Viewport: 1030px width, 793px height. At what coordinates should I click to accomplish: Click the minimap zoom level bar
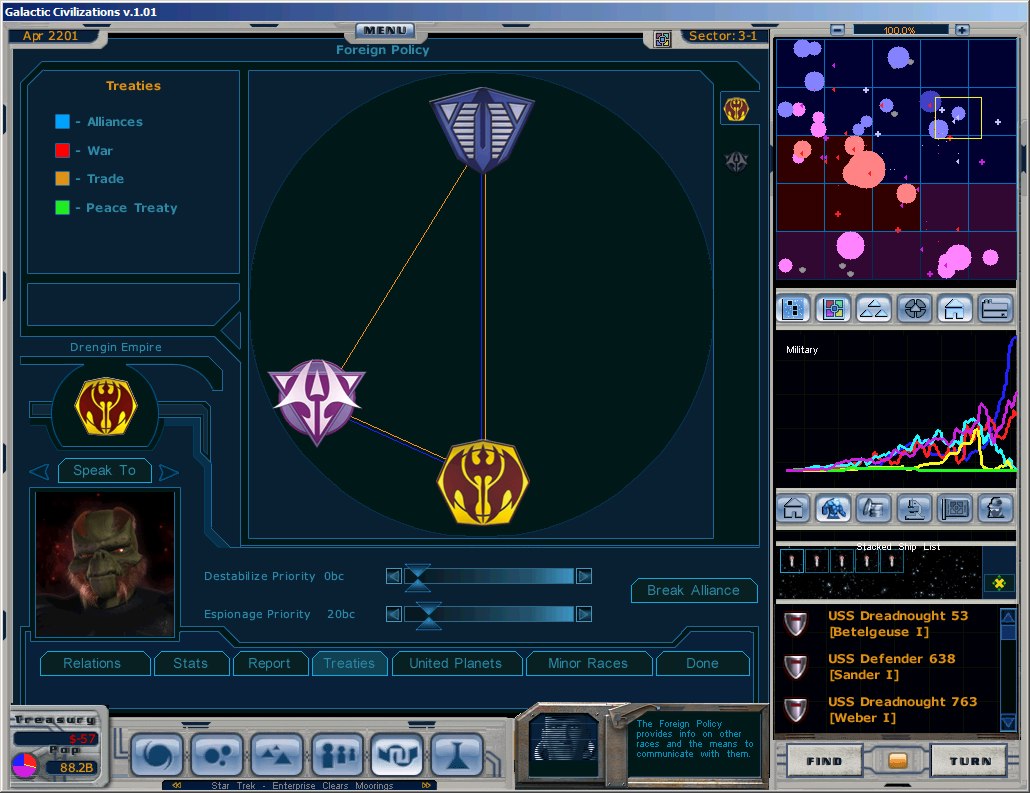tap(900, 30)
